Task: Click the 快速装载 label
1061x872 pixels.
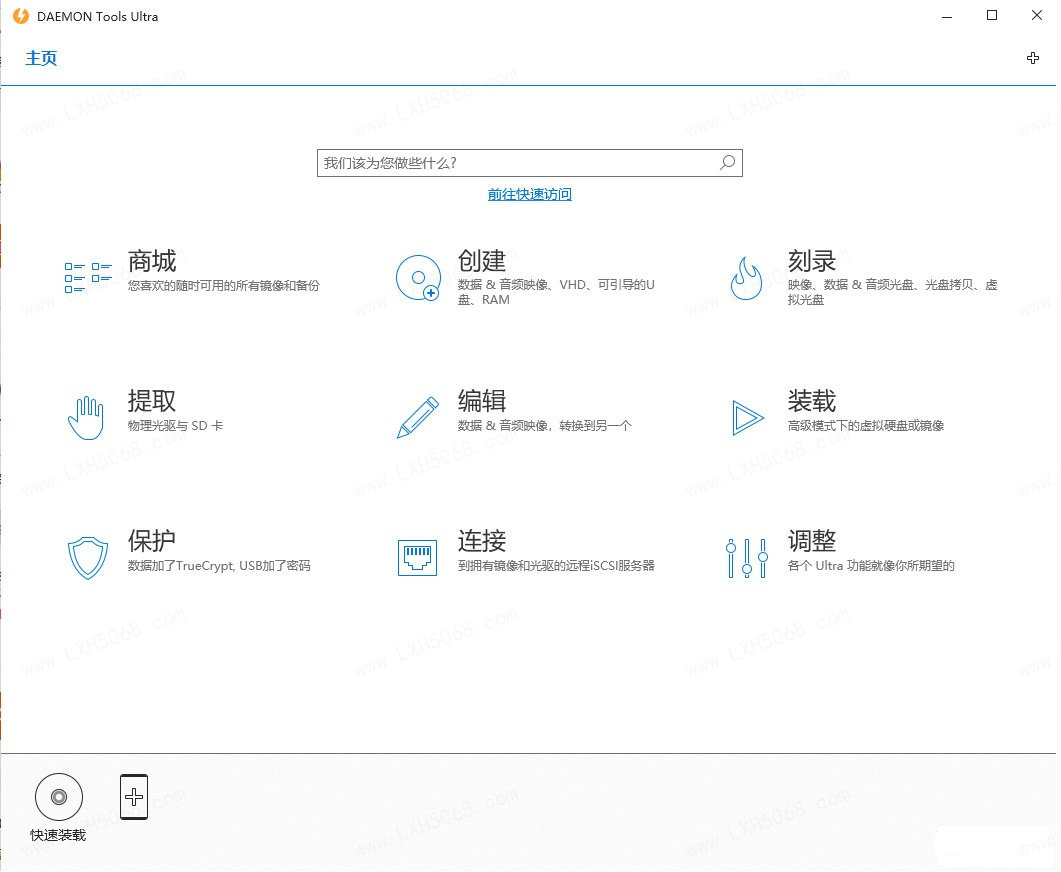Action: [58, 835]
